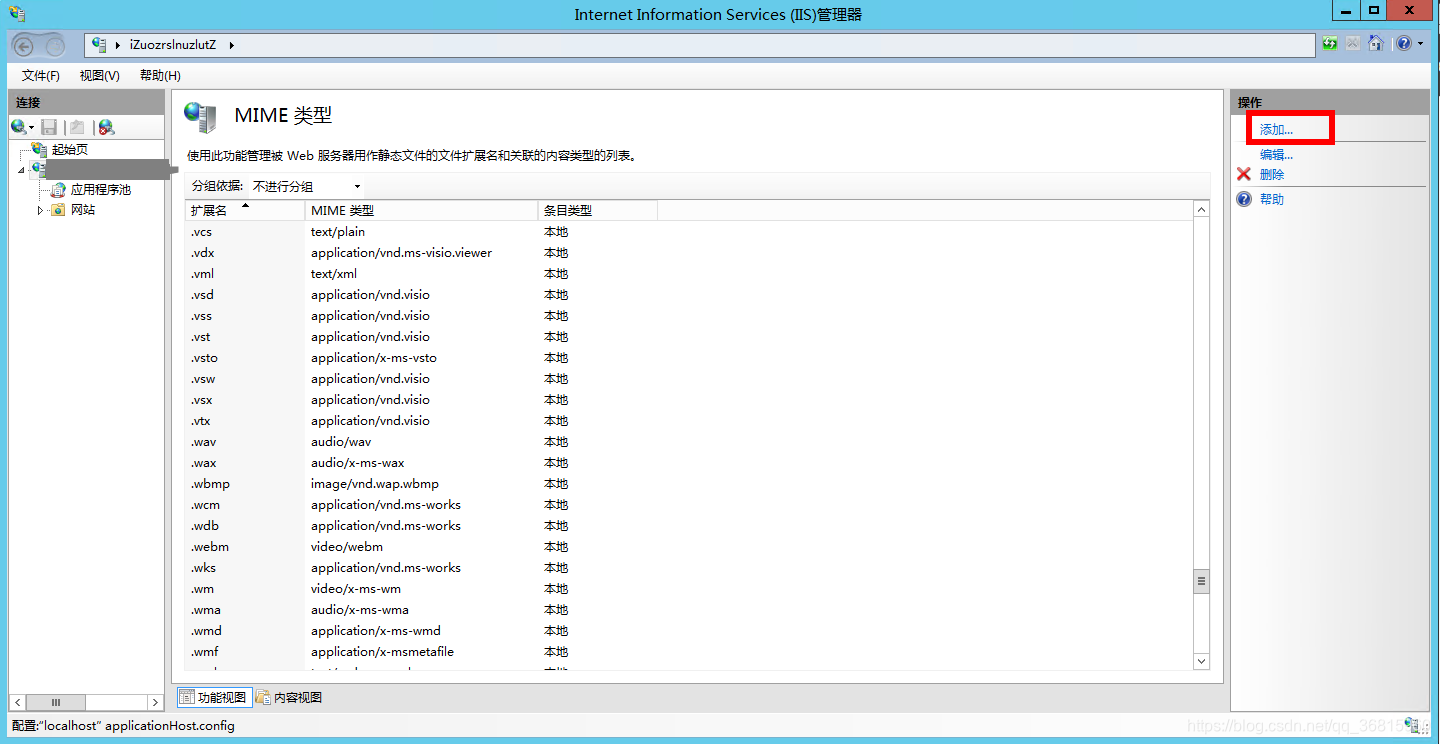This screenshot has width=1440, height=744.
Task: Click connections pane scroll right arrow
Action: pyautogui.click(x=155, y=702)
